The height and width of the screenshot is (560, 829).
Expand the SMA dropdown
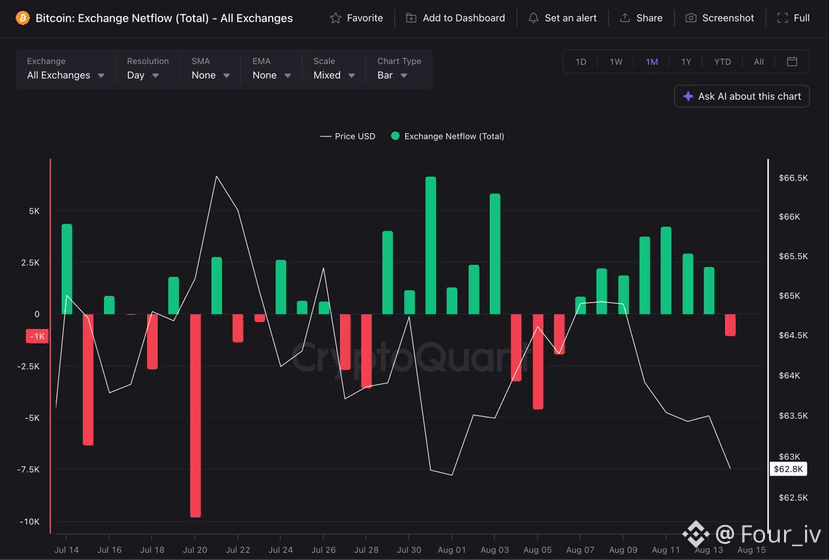click(x=210, y=69)
